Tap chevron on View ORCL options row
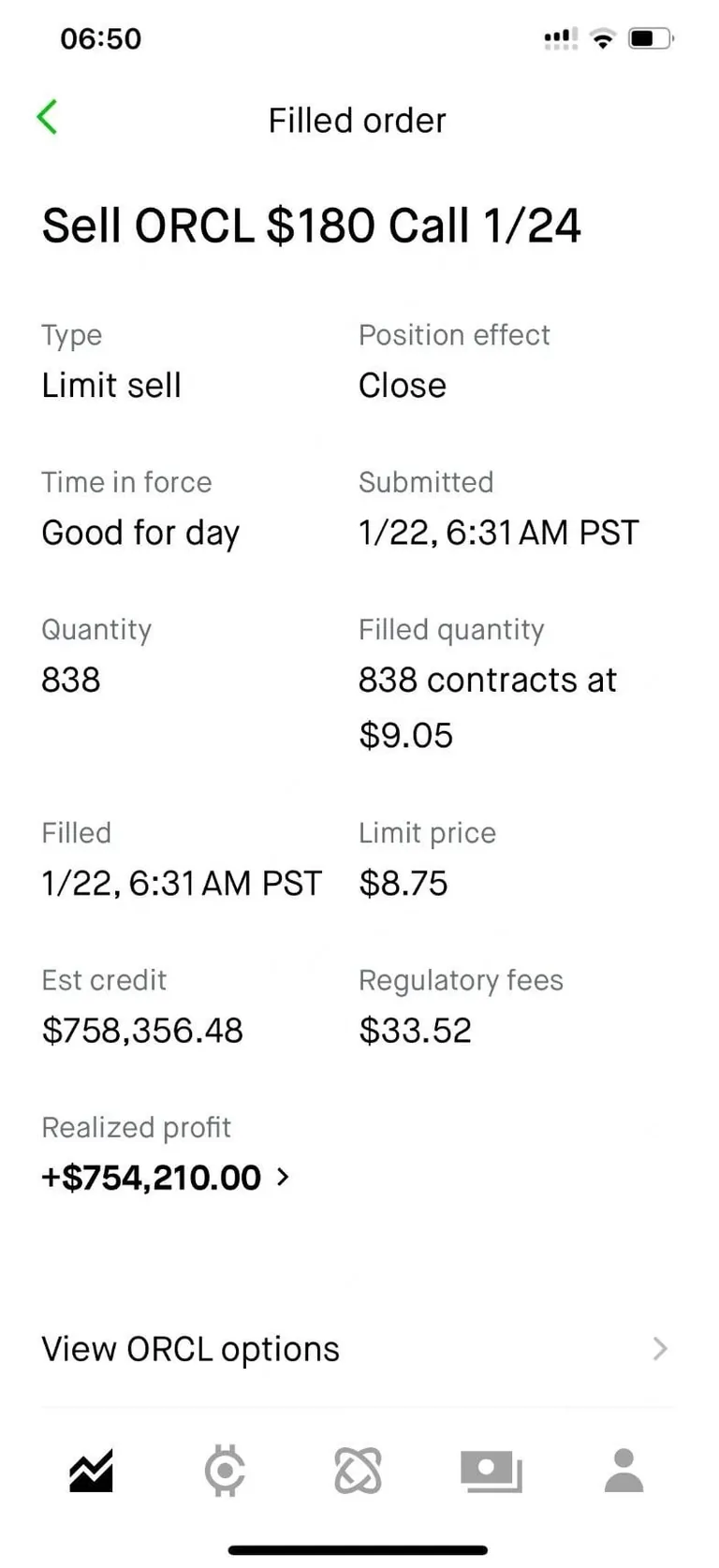 coord(660,1348)
